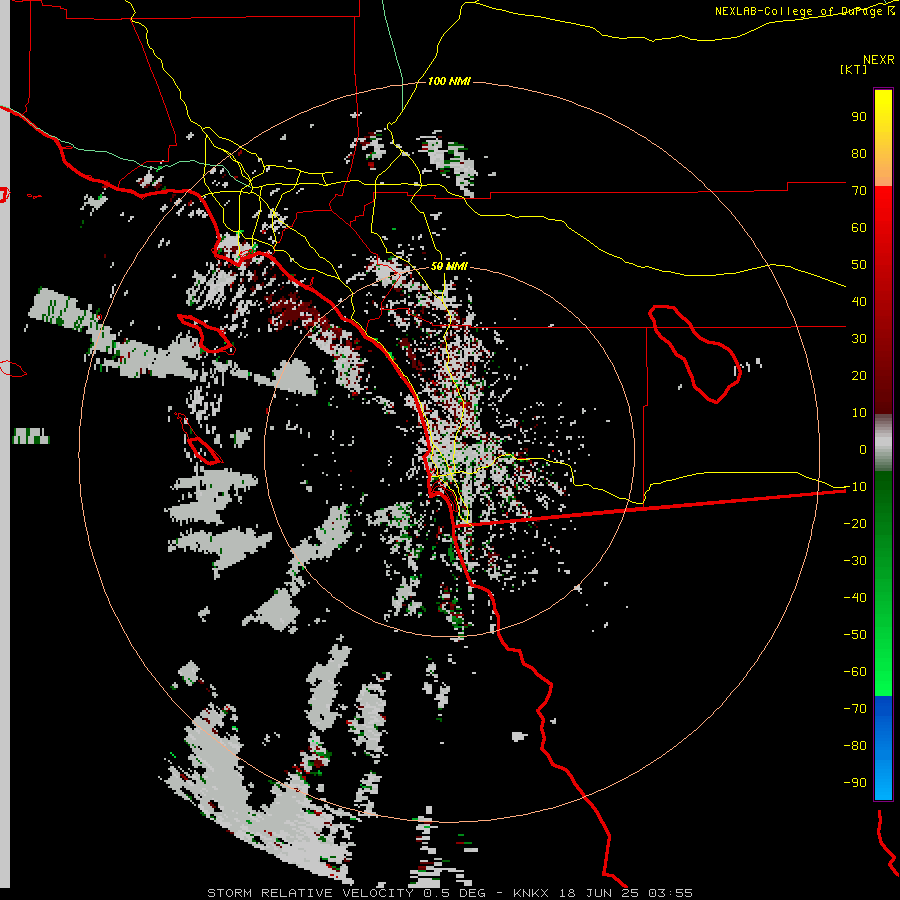This screenshot has height=900, width=900.
Task: Click the NEXR label above the color bar
Action: [x=878, y=60]
